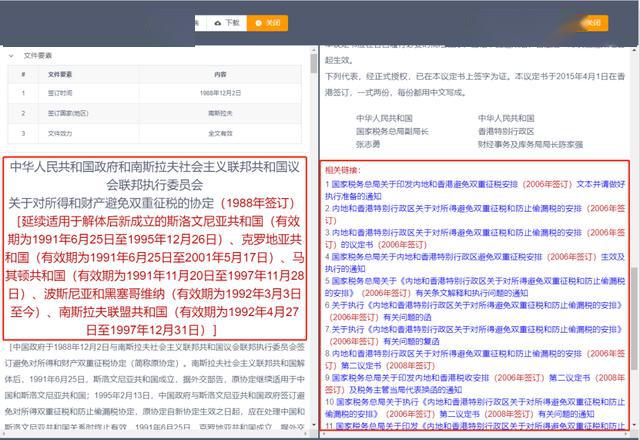Close the left document panel with orange 关闭 button
Viewport: 640px width, 440px height.
[x=267, y=23]
